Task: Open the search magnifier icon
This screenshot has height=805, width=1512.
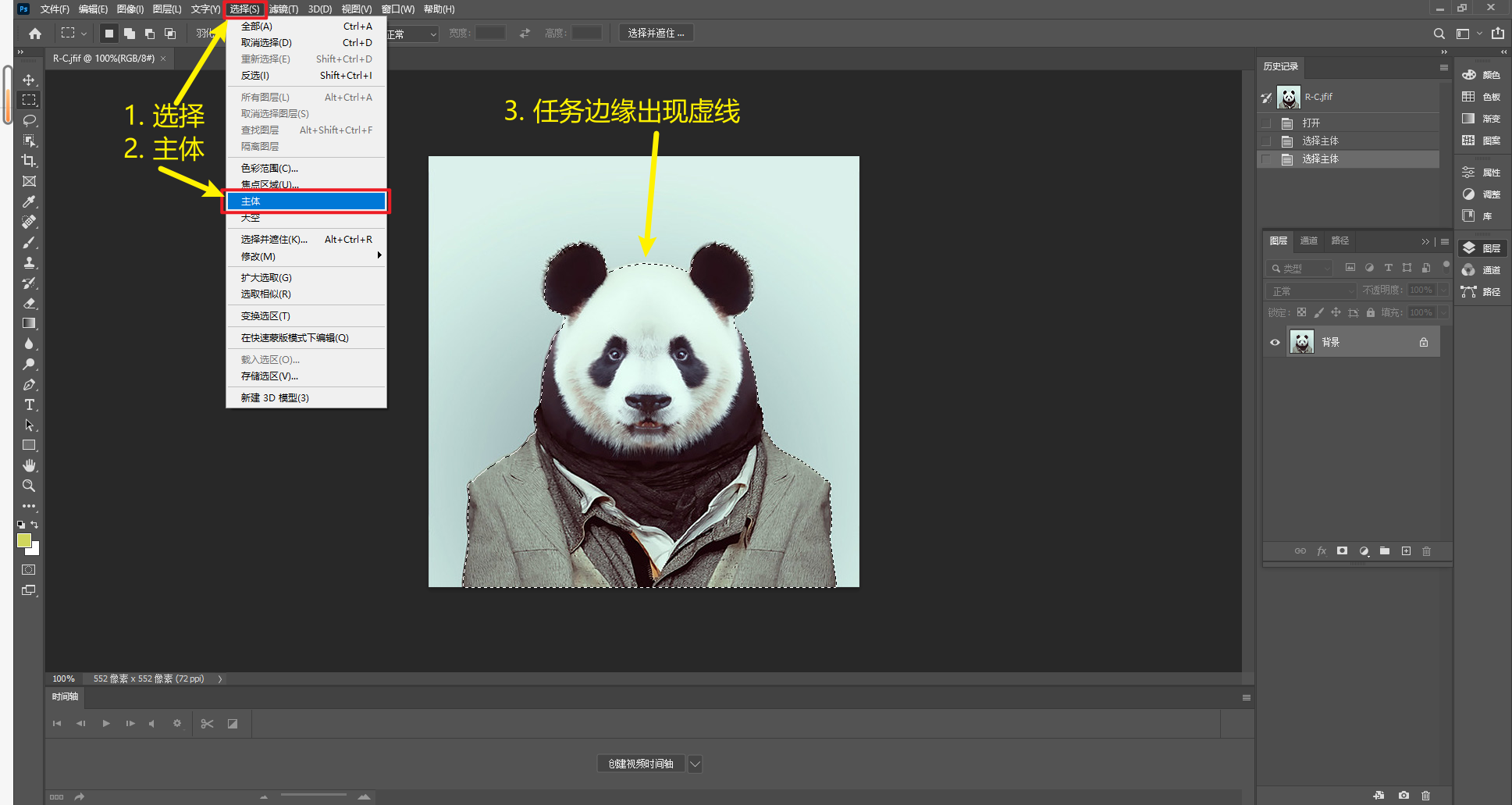Action: click(x=1439, y=34)
